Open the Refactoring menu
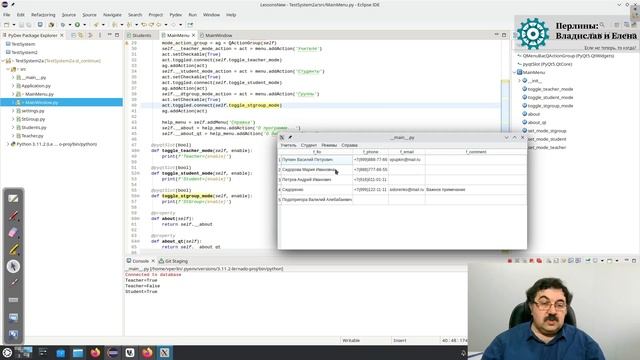The height and width of the screenshot is (360, 640). (x=43, y=15)
